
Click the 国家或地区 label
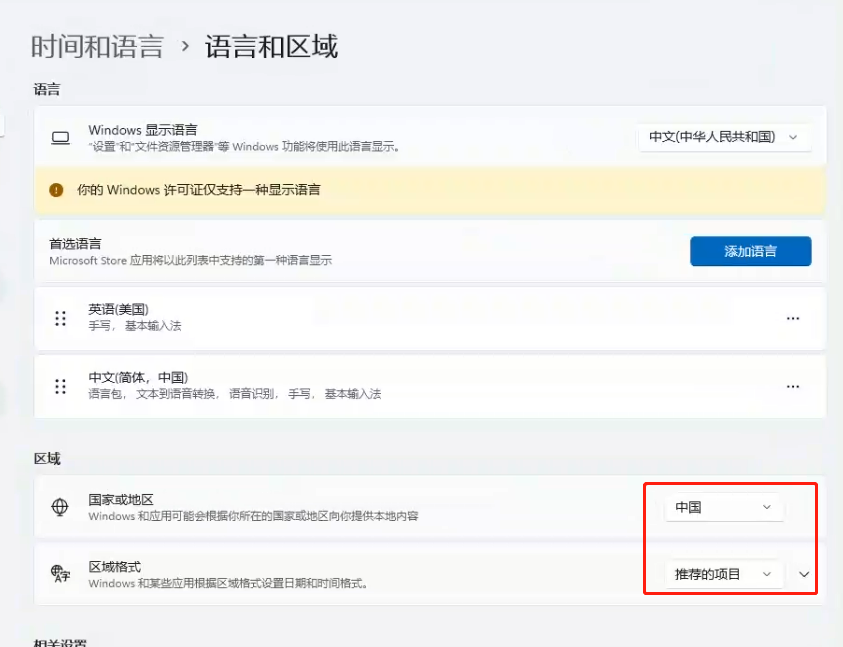click(121, 500)
